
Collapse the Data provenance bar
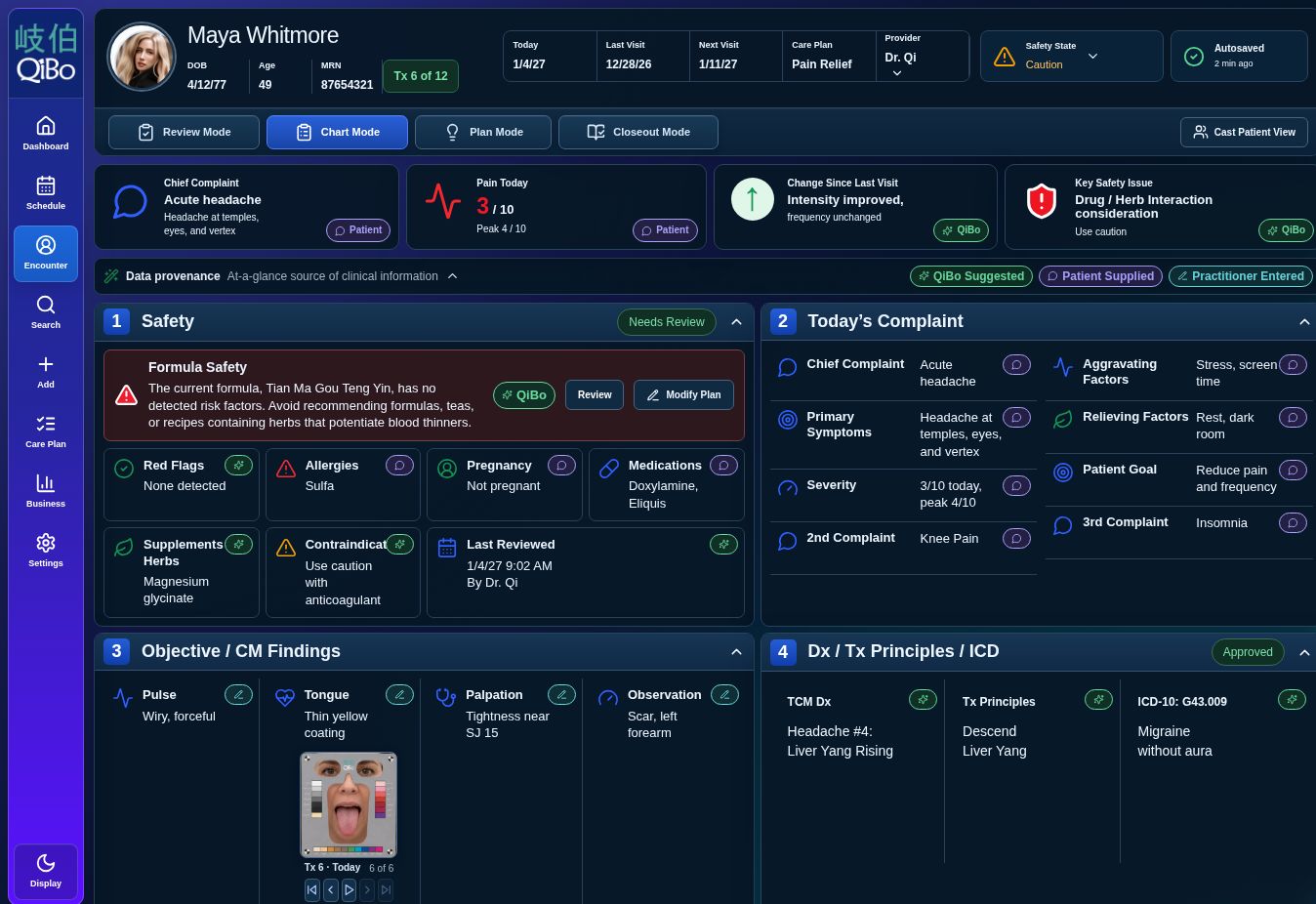pos(453,276)
